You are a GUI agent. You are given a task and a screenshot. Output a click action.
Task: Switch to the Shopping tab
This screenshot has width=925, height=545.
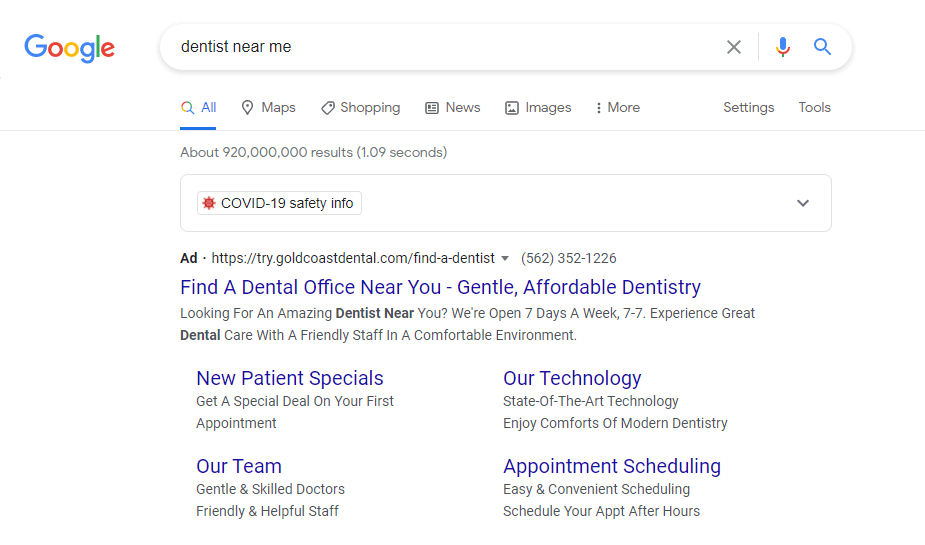click(360, 107)
